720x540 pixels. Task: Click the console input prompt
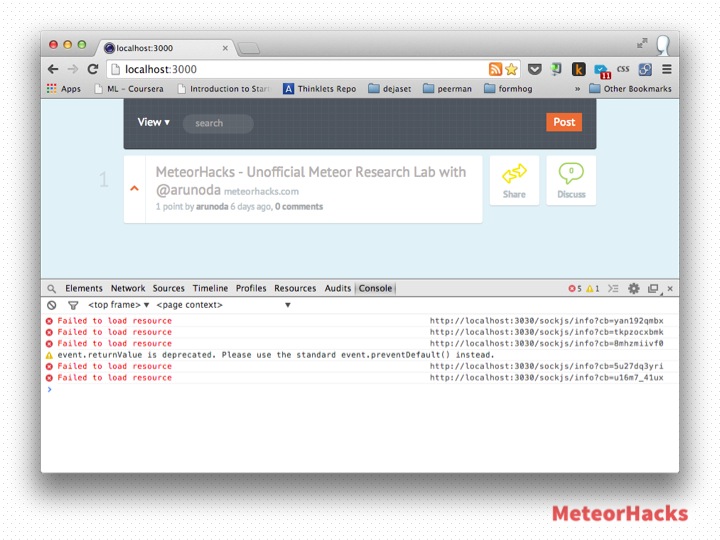(x=360, y=390)
